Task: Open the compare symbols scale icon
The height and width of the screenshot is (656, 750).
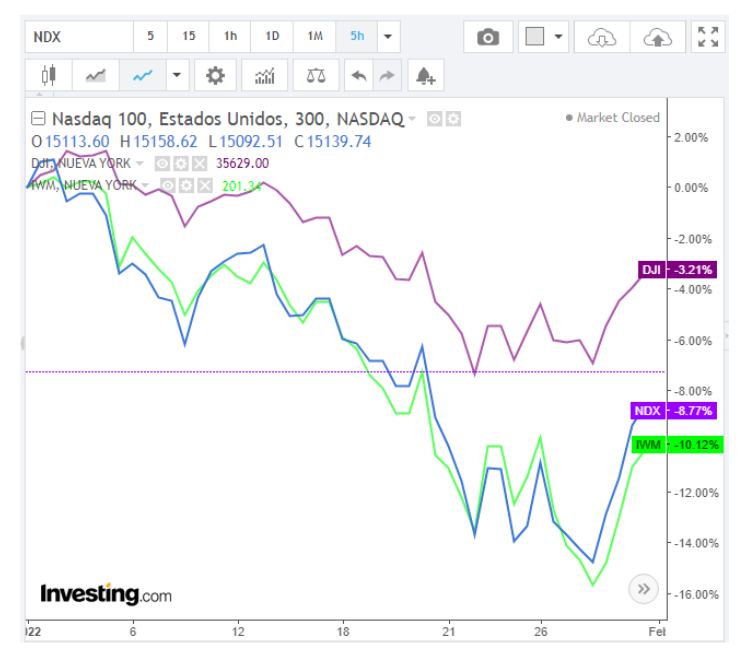Action: (316, 75)
